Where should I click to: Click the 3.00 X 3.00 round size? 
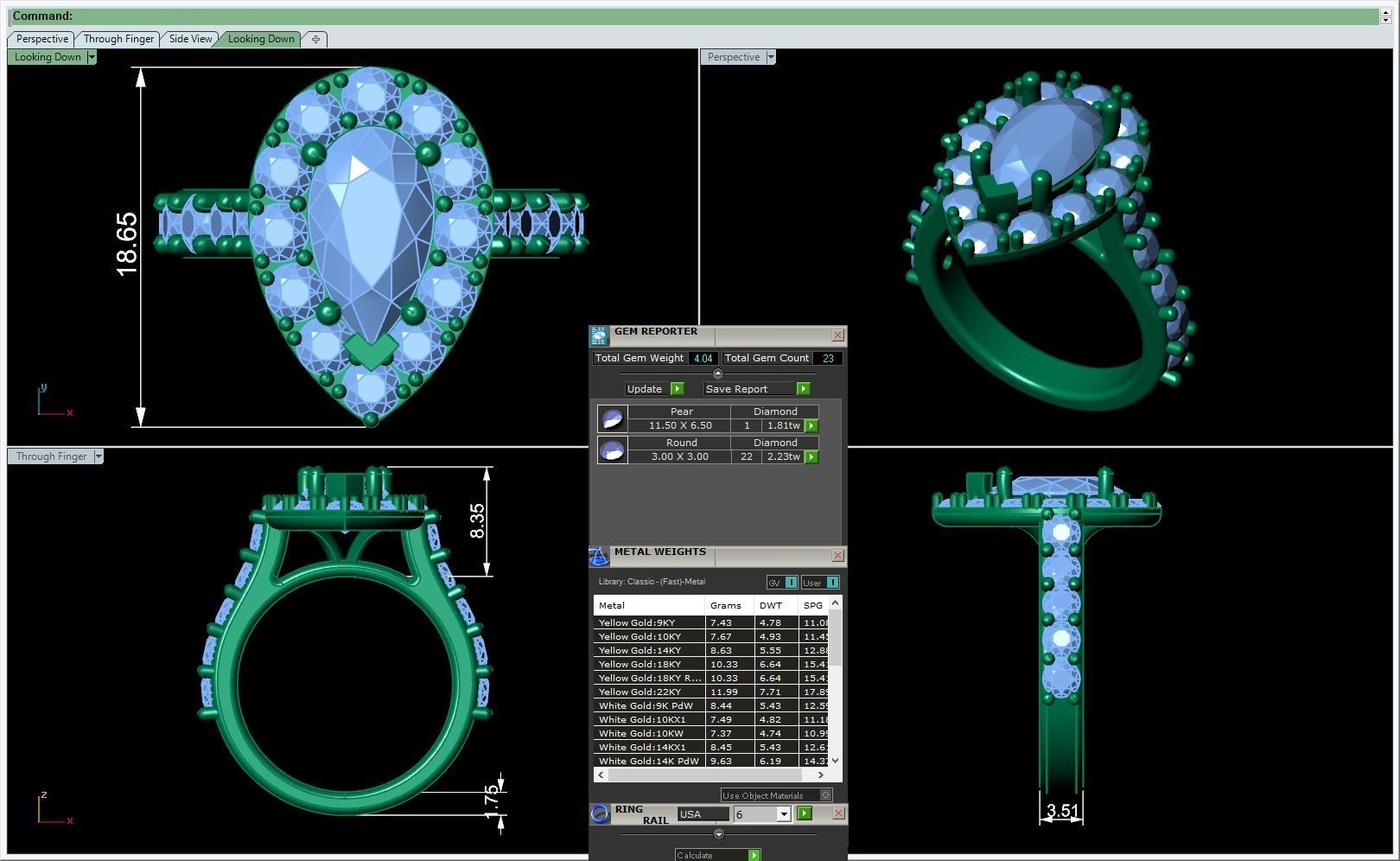pos(680,456)
